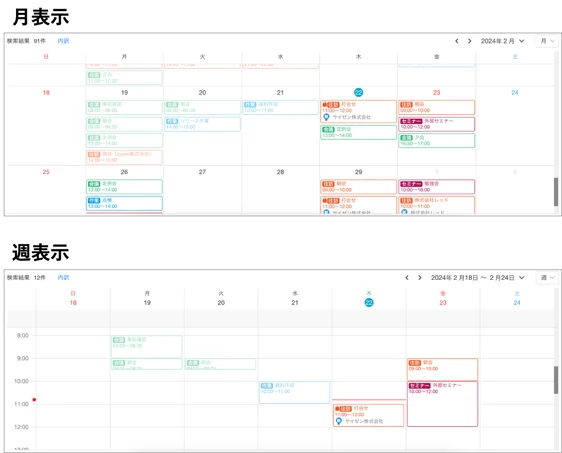Select date 18 in week view header
The image size is (562, 453).
(x=73, y=303)
